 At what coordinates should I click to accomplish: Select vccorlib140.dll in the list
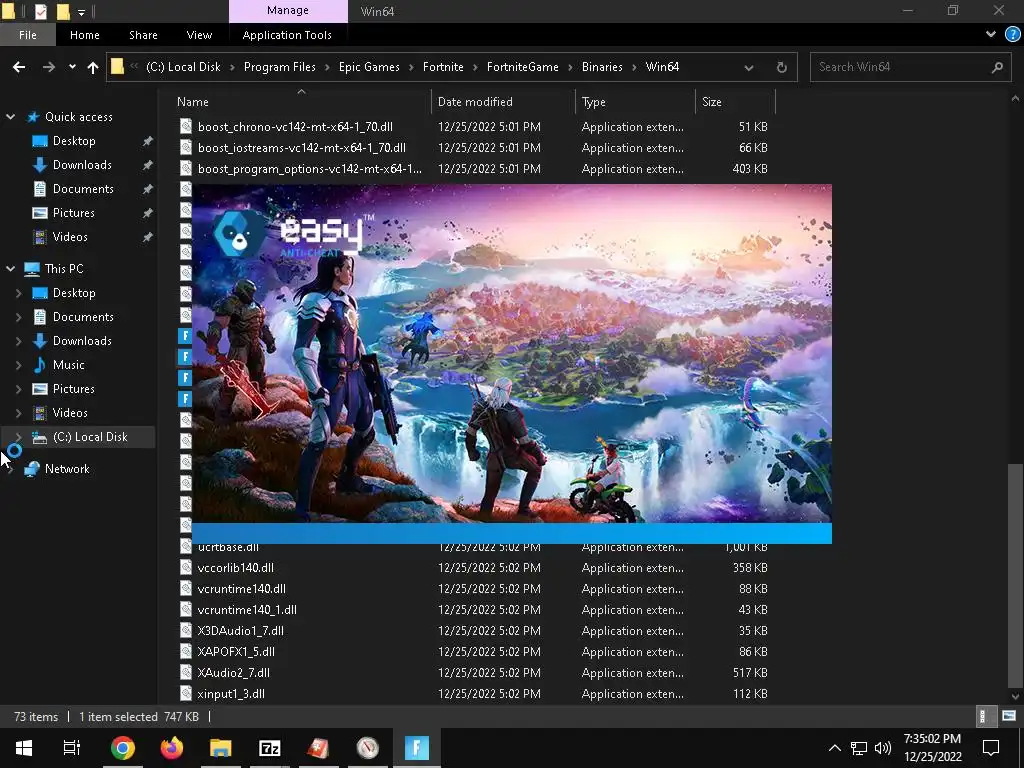236,568
